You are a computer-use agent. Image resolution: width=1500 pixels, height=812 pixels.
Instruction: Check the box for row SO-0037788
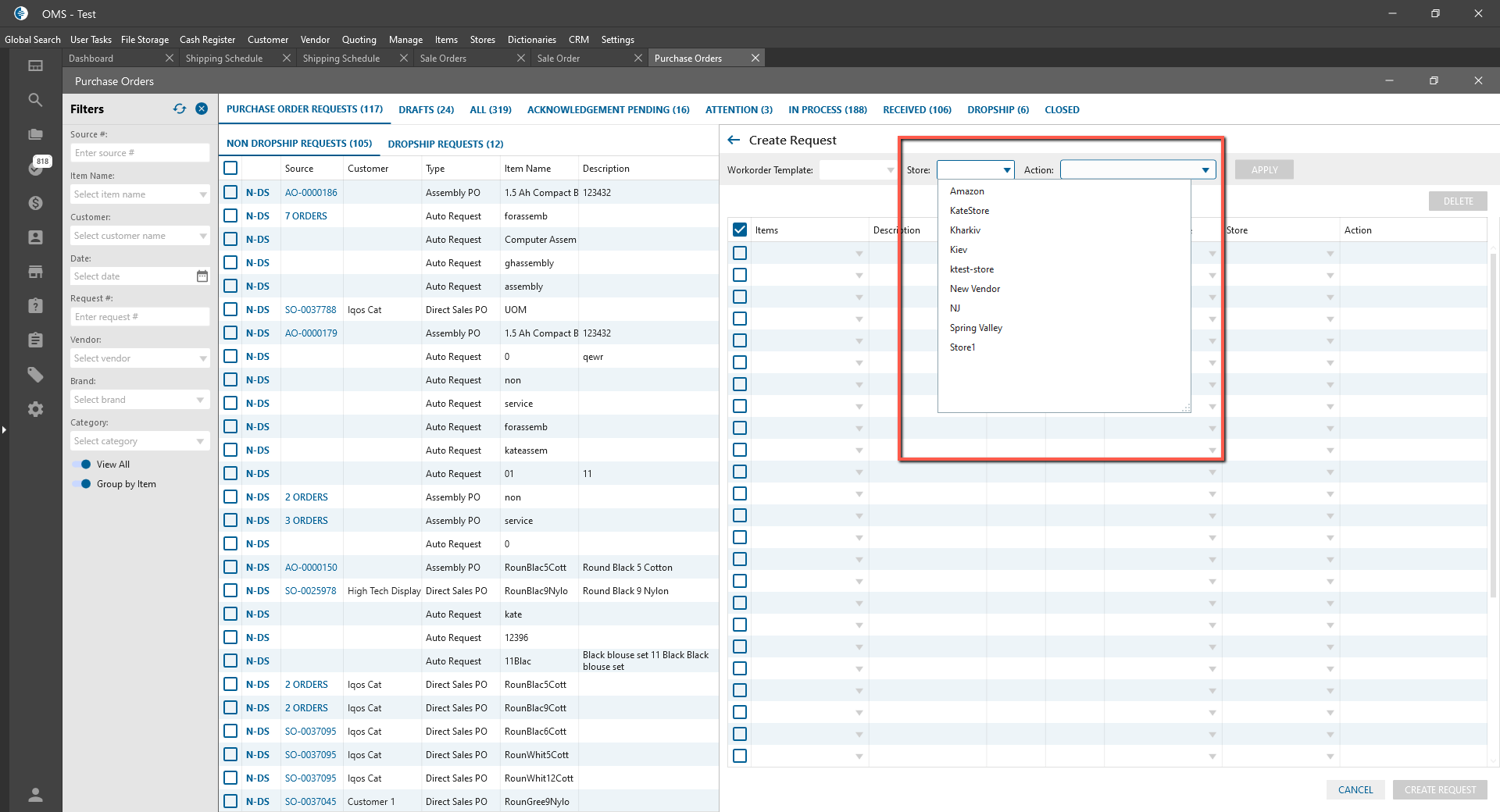(x=230, y=310)
